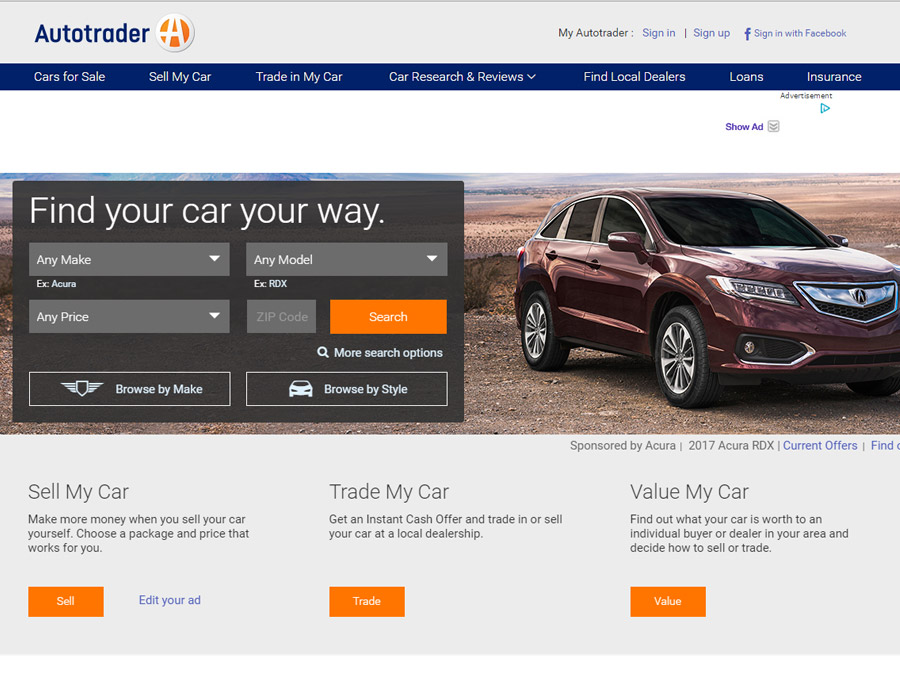Click the Autotrader orange logo icon

pyautogui.click(x=175, y=33)
